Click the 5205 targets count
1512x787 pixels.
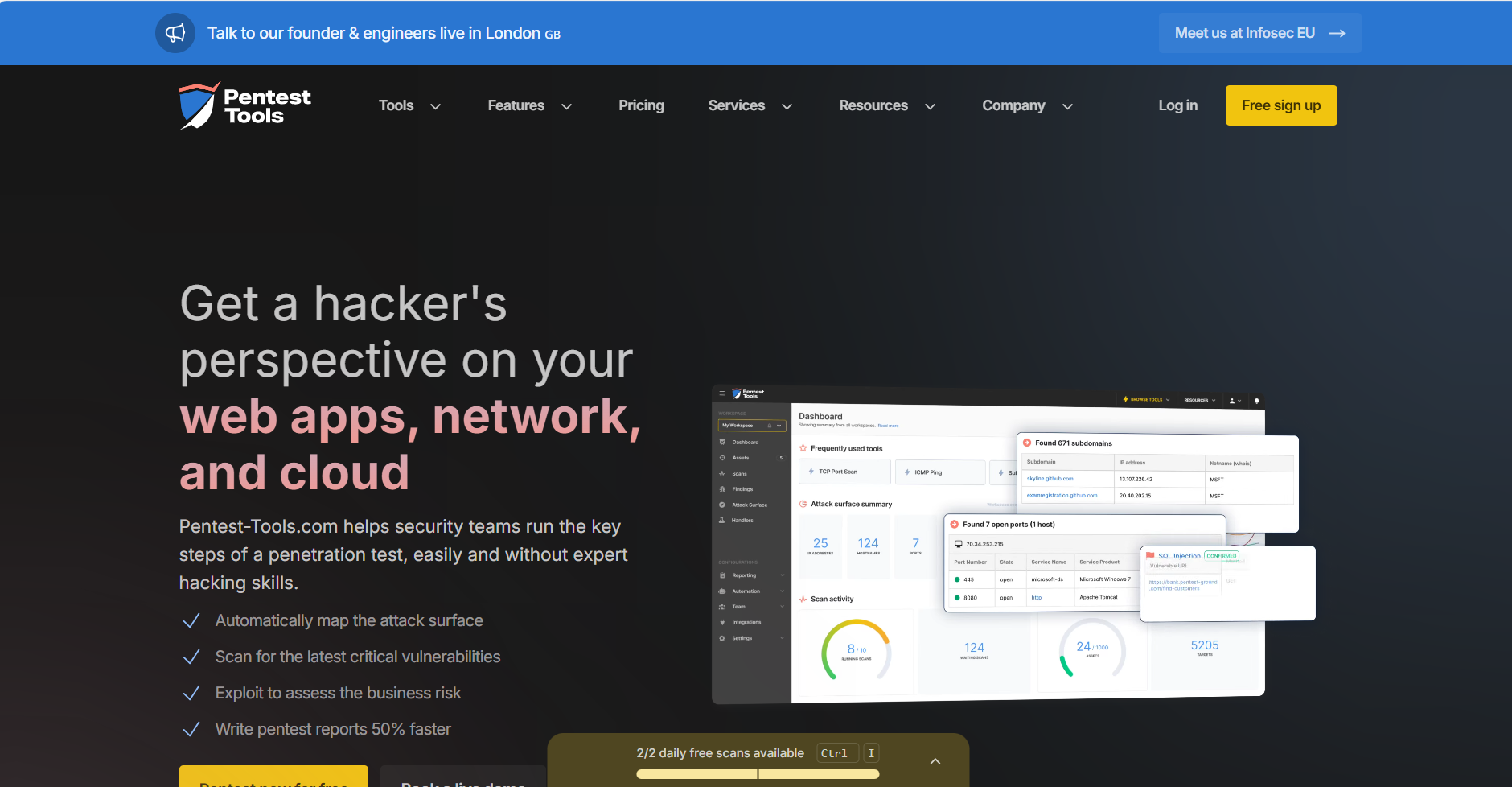click(x=1204, y=647)
